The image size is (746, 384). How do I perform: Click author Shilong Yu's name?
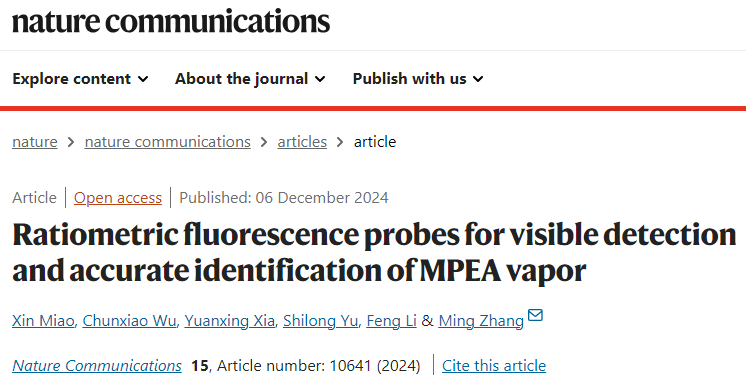(x=320, y=321)
